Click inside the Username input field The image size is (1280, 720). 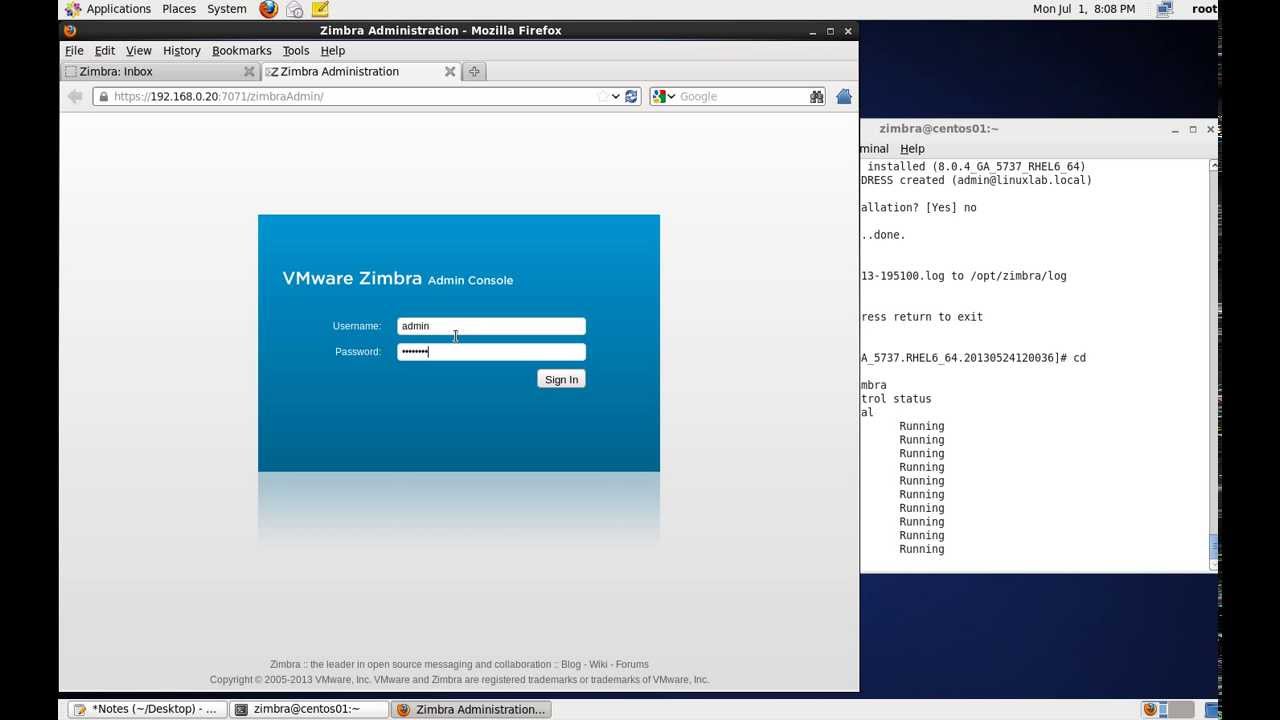coord(491,325)
